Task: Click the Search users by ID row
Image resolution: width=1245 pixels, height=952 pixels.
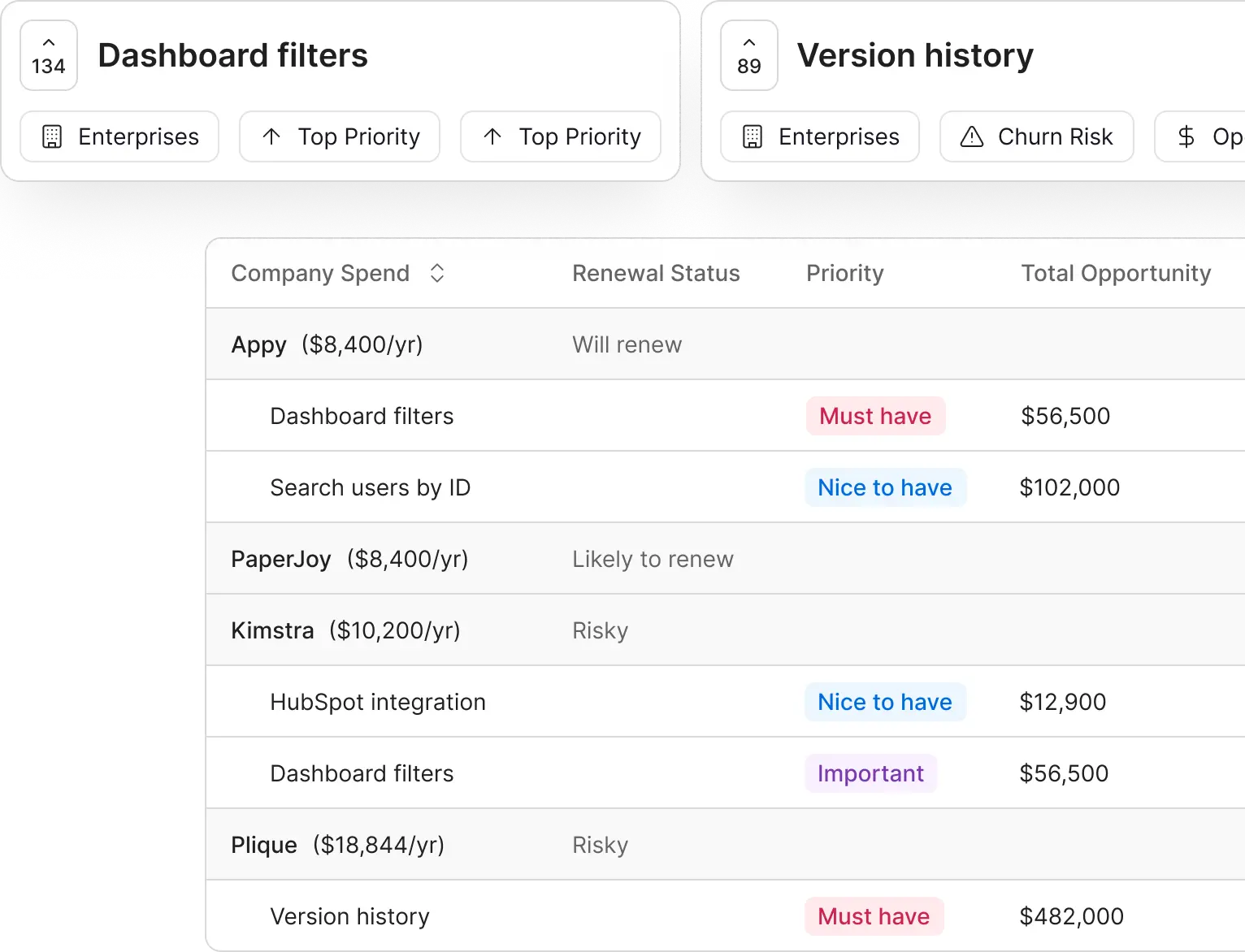Action: 725,487
